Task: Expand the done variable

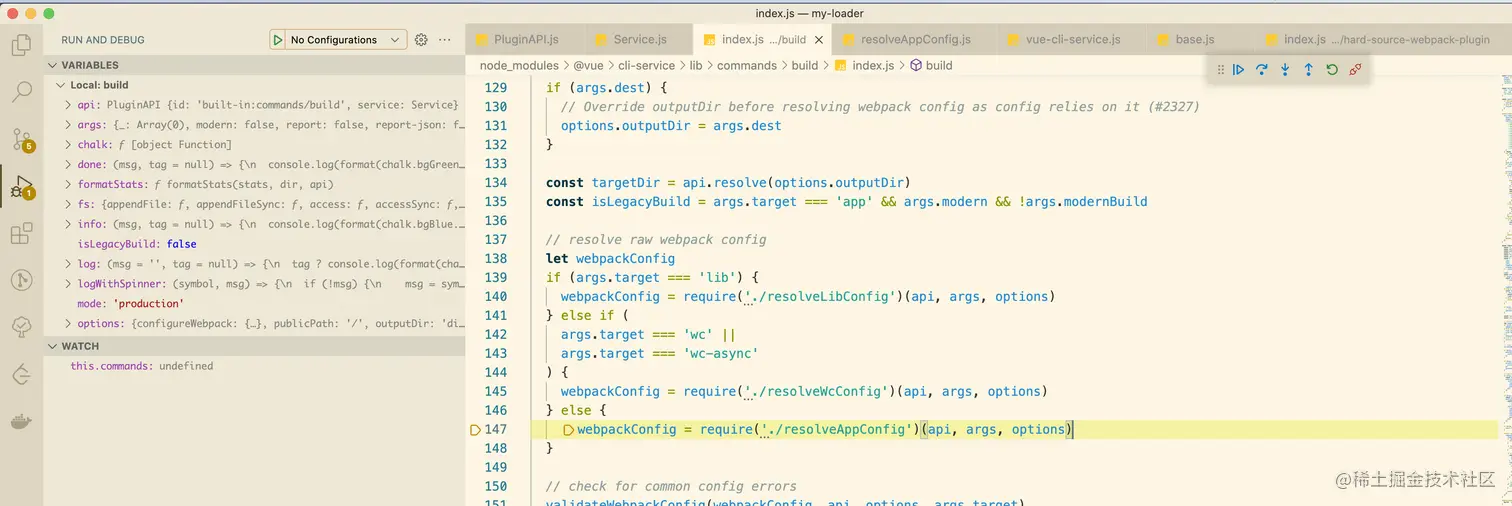Action: (x=68, y=165)
